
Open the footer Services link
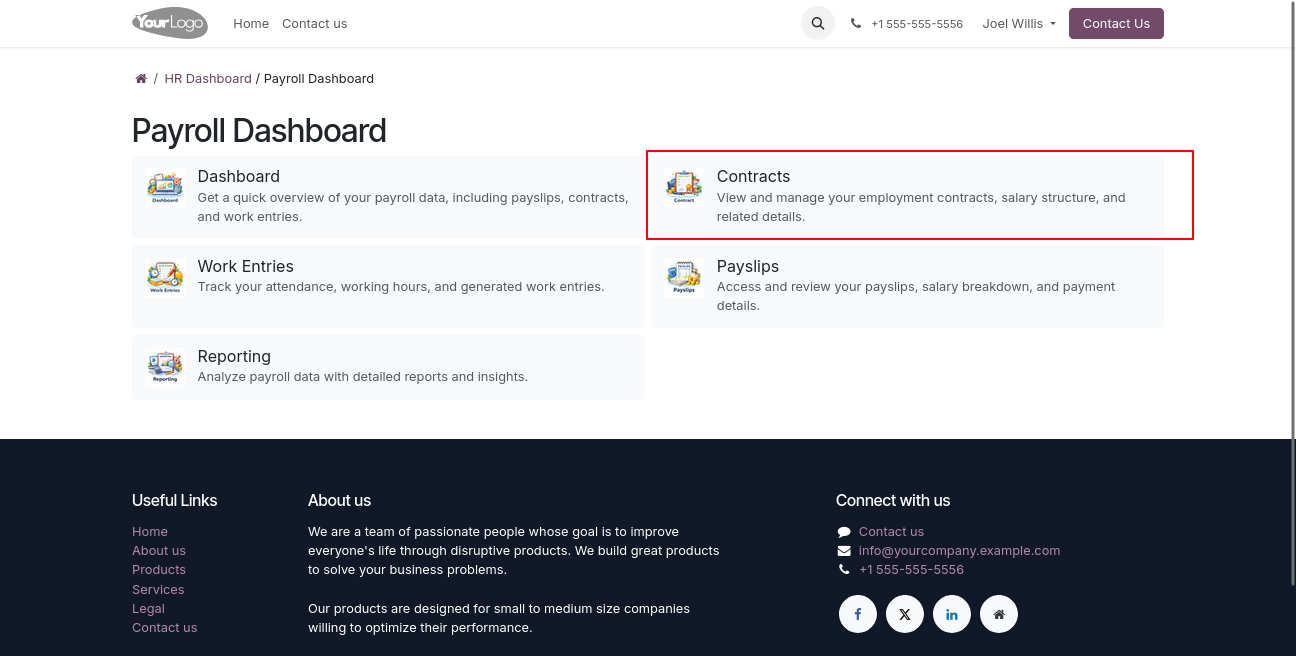(x=158, y=589)
